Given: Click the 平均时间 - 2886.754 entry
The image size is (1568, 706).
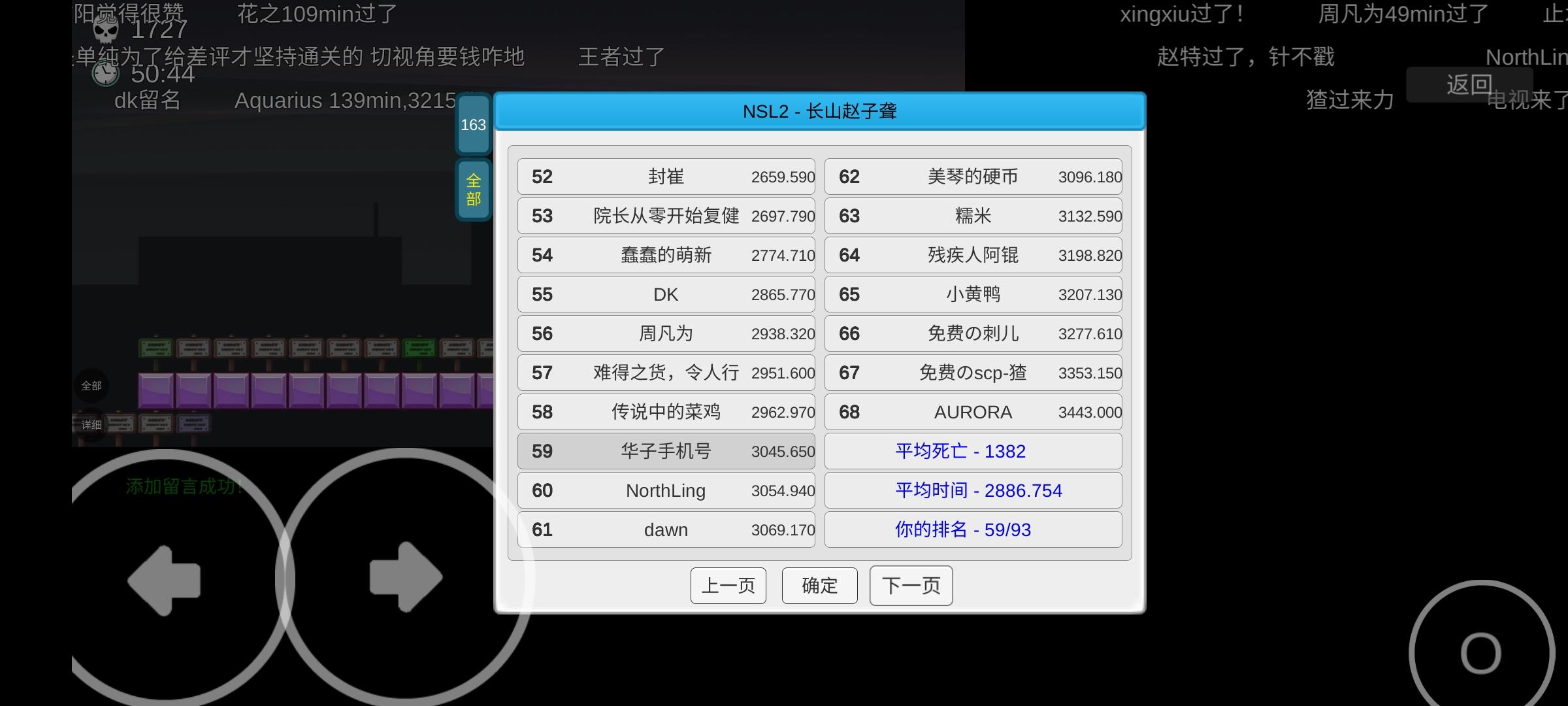Looking at the screenshot, I should click(973, 490).
